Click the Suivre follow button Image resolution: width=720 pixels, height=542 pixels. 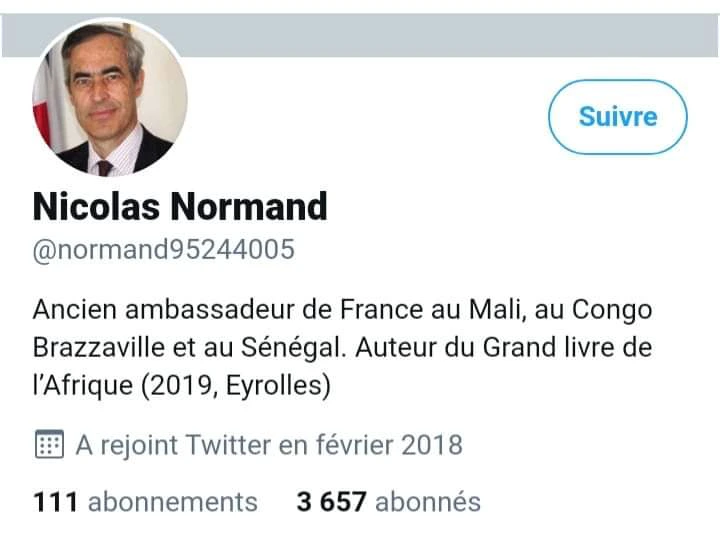click(x=617, y=116)
